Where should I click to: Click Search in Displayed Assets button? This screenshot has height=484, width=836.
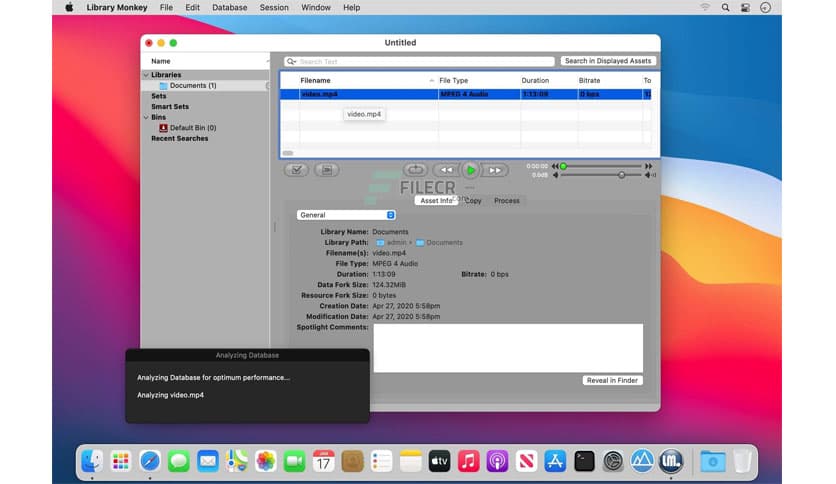click(608, 61)
